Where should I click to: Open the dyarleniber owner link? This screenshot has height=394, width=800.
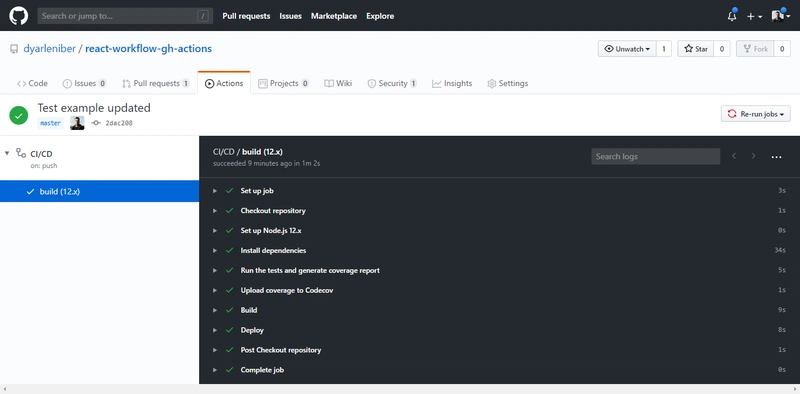click(49, 49)
